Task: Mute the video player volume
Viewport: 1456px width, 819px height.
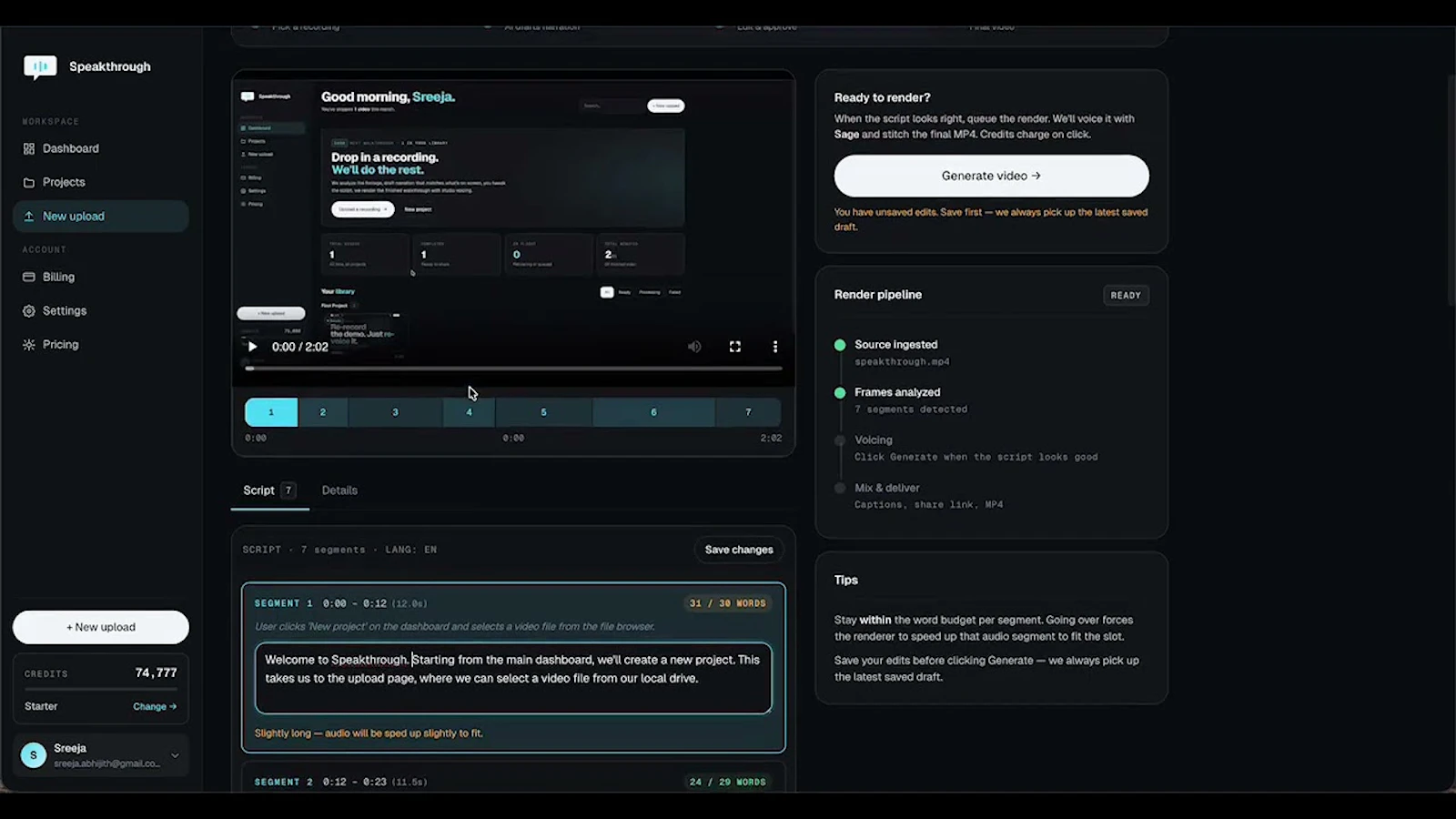Action: click(x=694, y=347)
